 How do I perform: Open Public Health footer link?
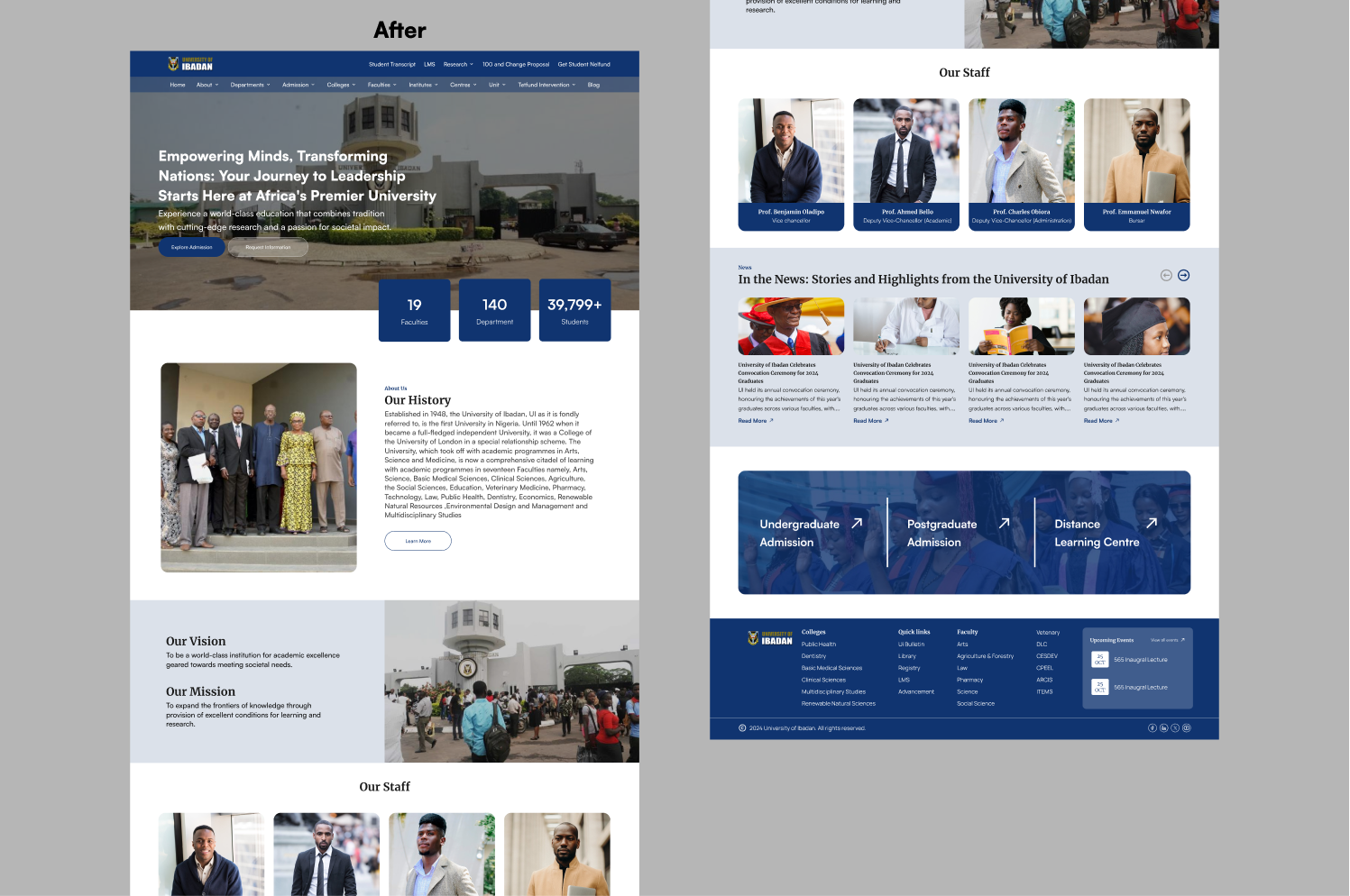tap(819, 645)
